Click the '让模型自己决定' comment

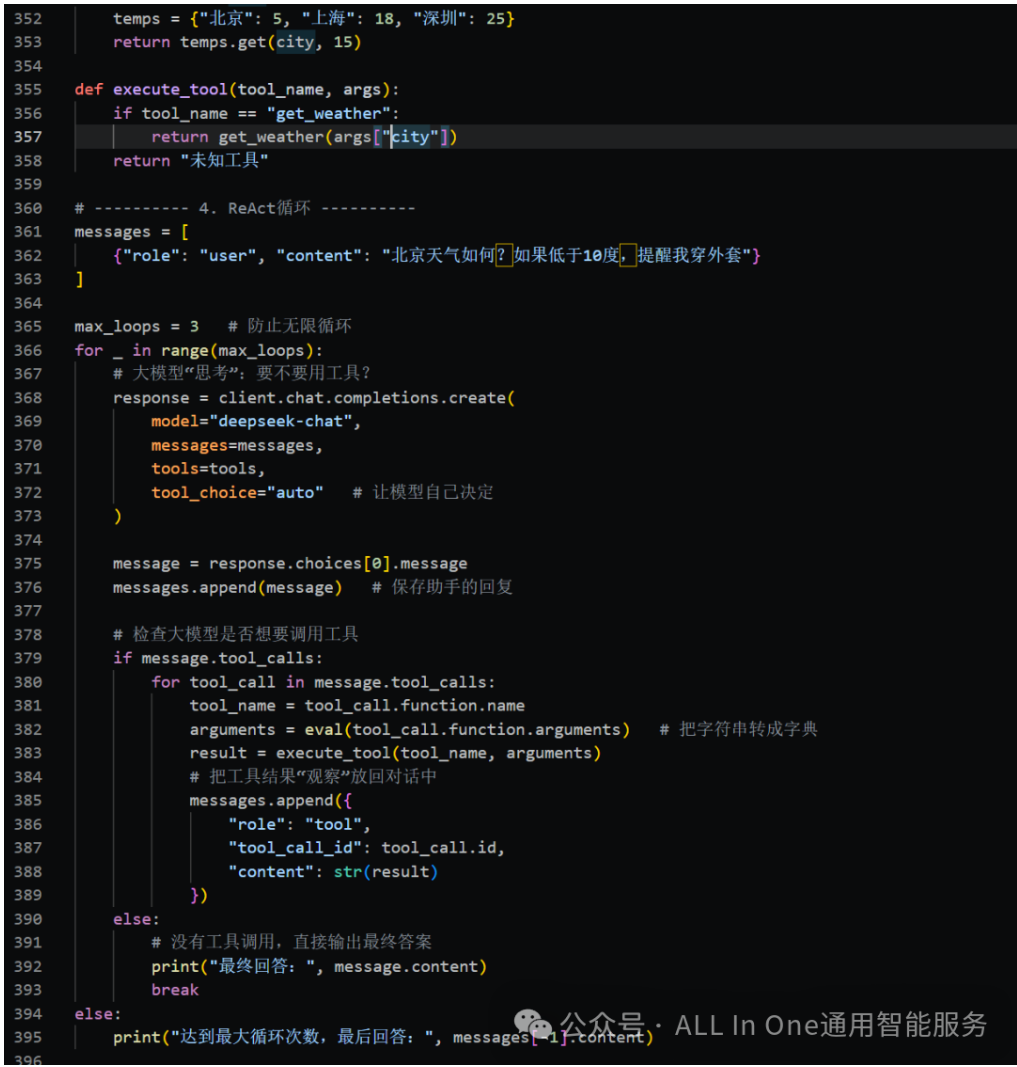(423, 492)
